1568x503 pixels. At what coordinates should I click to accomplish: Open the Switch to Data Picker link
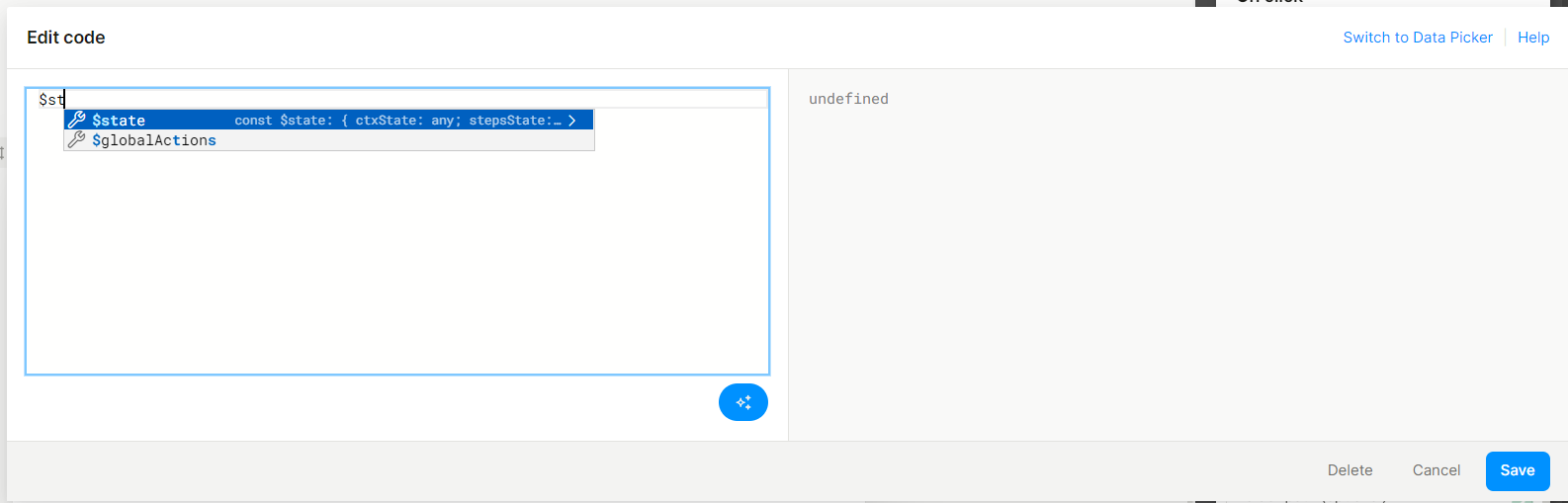coord(1417,38)
